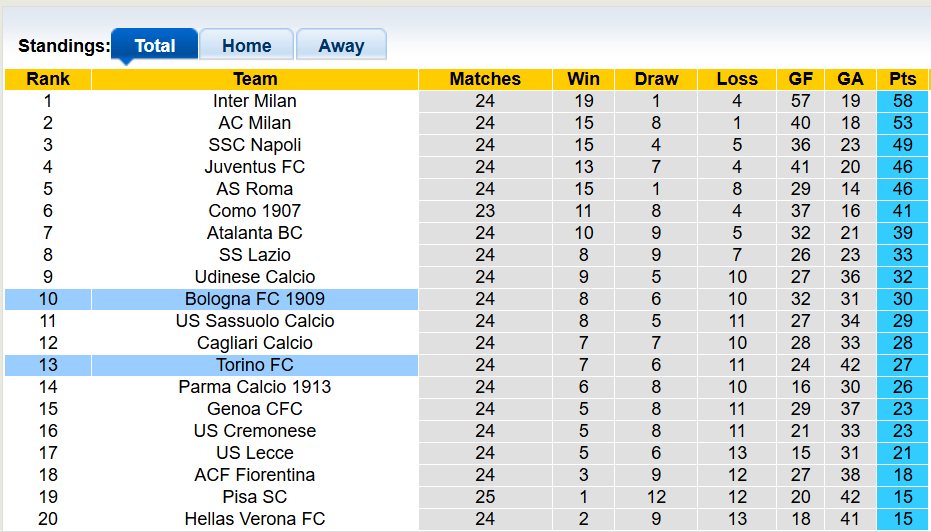Open the Como 1907 team entry
The image size is (931, 532).
tap(254, 211)
